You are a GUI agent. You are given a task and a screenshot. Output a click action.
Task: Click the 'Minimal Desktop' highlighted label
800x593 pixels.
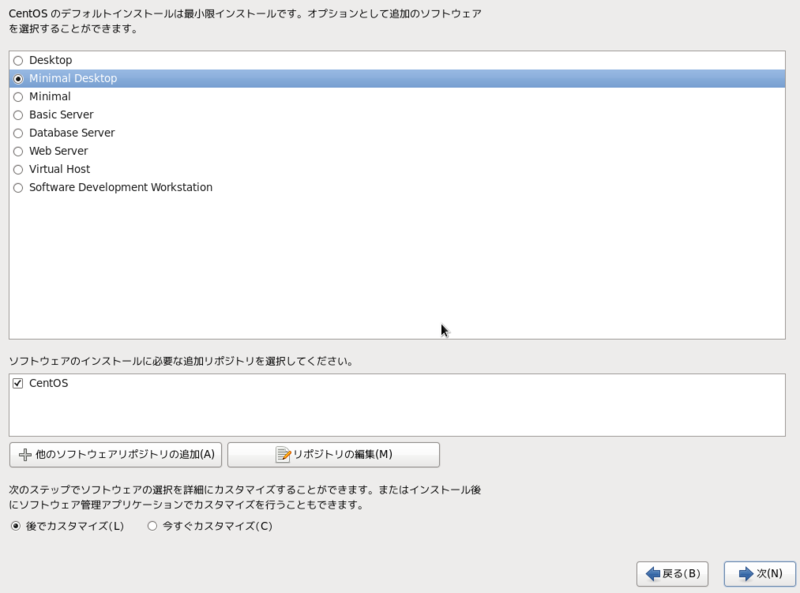pos(73,79)
